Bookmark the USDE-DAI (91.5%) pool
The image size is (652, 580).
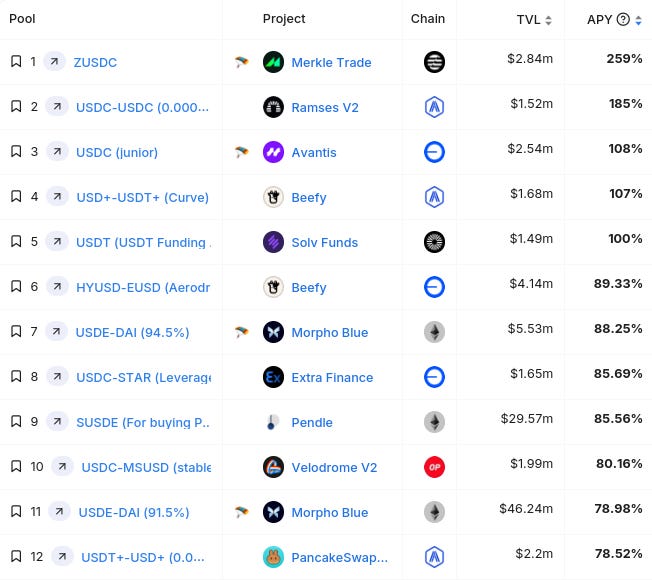tap(16, 511)
